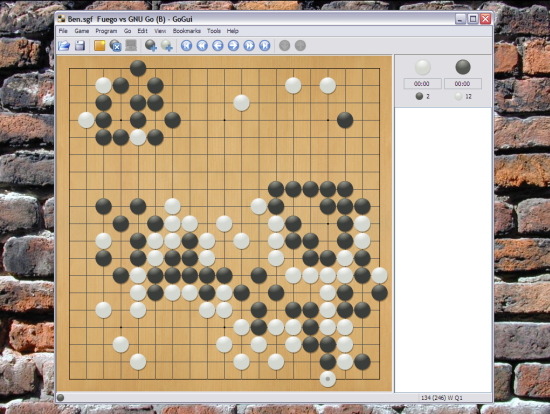Screen dimensions: 550x414
Task: Click the center star point of the board
Action: pos(224,223)
